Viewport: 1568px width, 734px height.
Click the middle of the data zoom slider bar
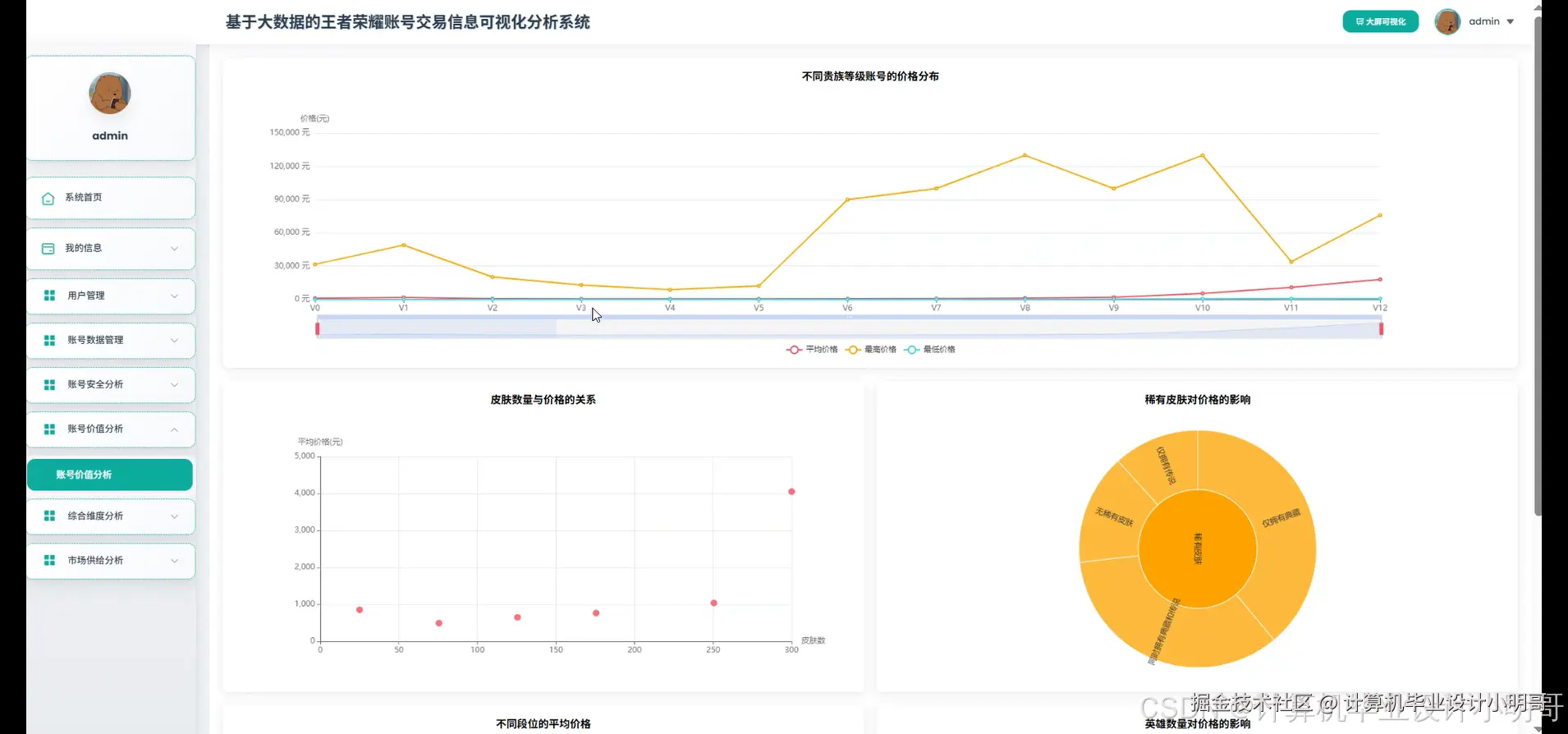pos(849,328)
